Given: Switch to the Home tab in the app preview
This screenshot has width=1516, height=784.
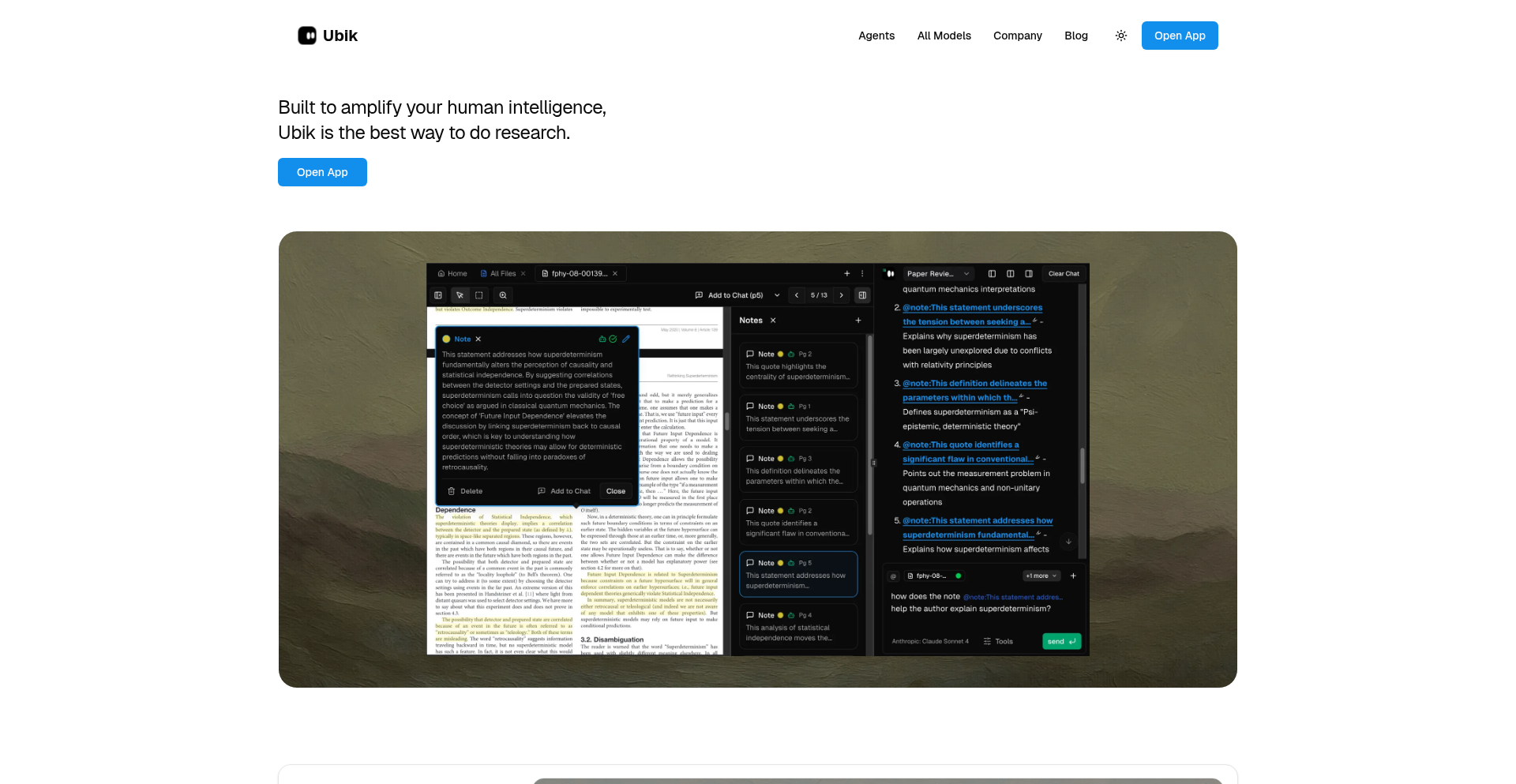Looking at the screenshot, I should [x=452, y=274].
